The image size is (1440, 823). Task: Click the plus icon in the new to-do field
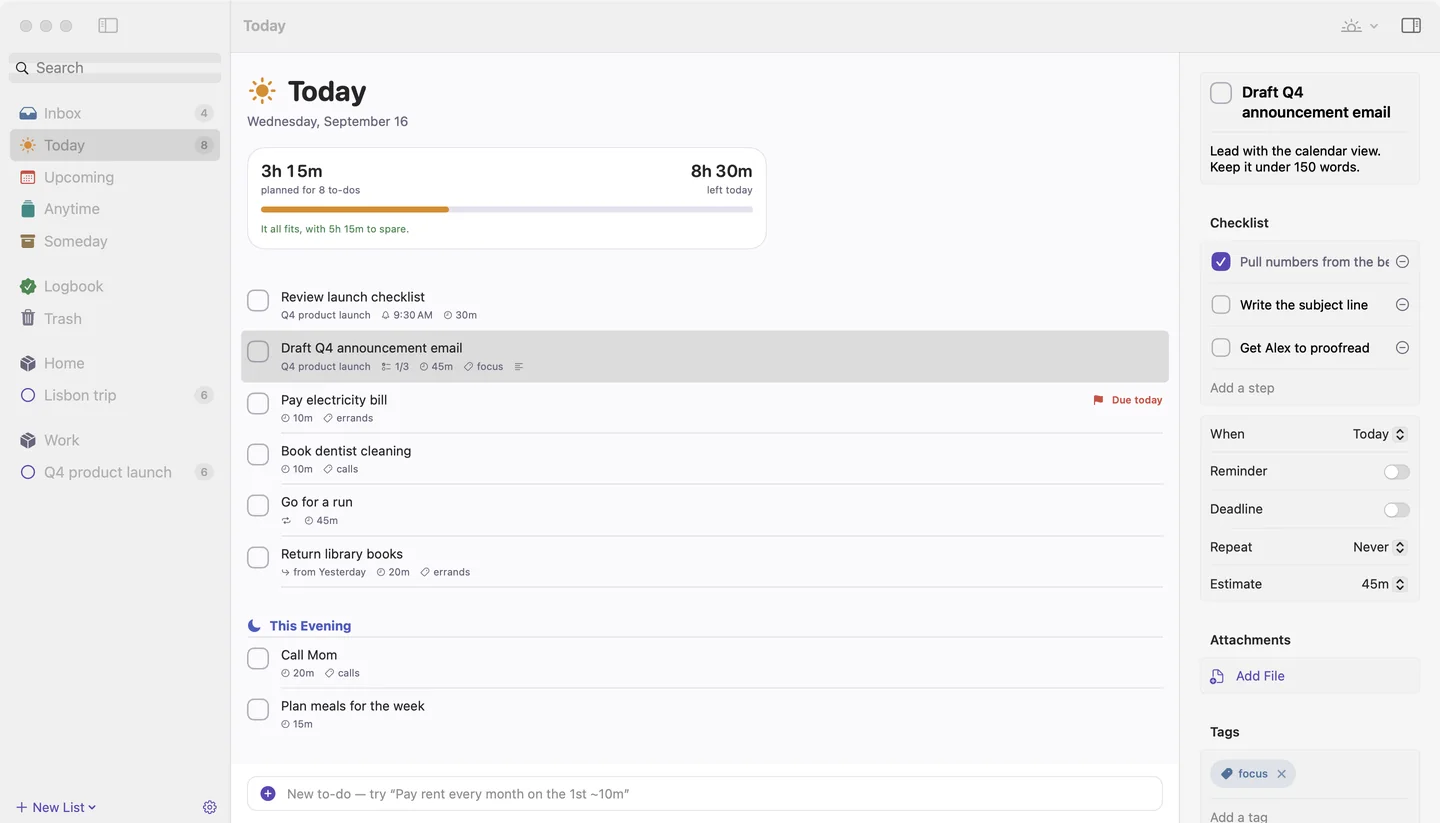pos(268,794)
